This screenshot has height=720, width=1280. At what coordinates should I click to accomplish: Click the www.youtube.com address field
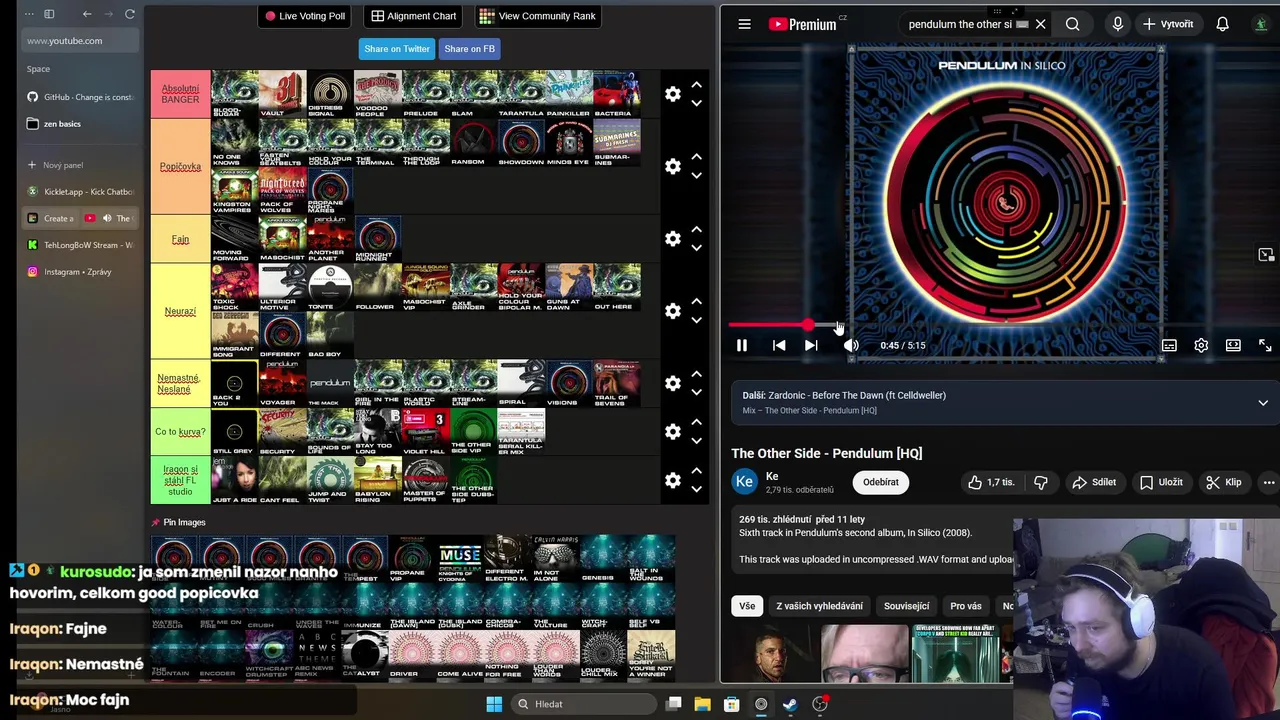point(80,41)
